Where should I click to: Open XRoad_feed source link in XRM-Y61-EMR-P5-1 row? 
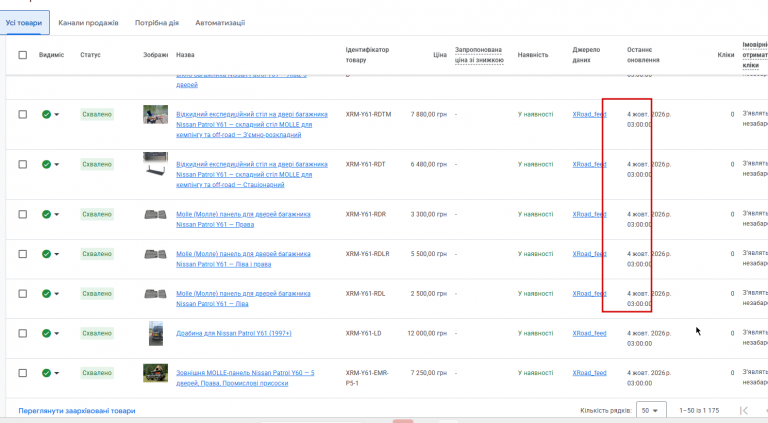click(x=589, y=373)
